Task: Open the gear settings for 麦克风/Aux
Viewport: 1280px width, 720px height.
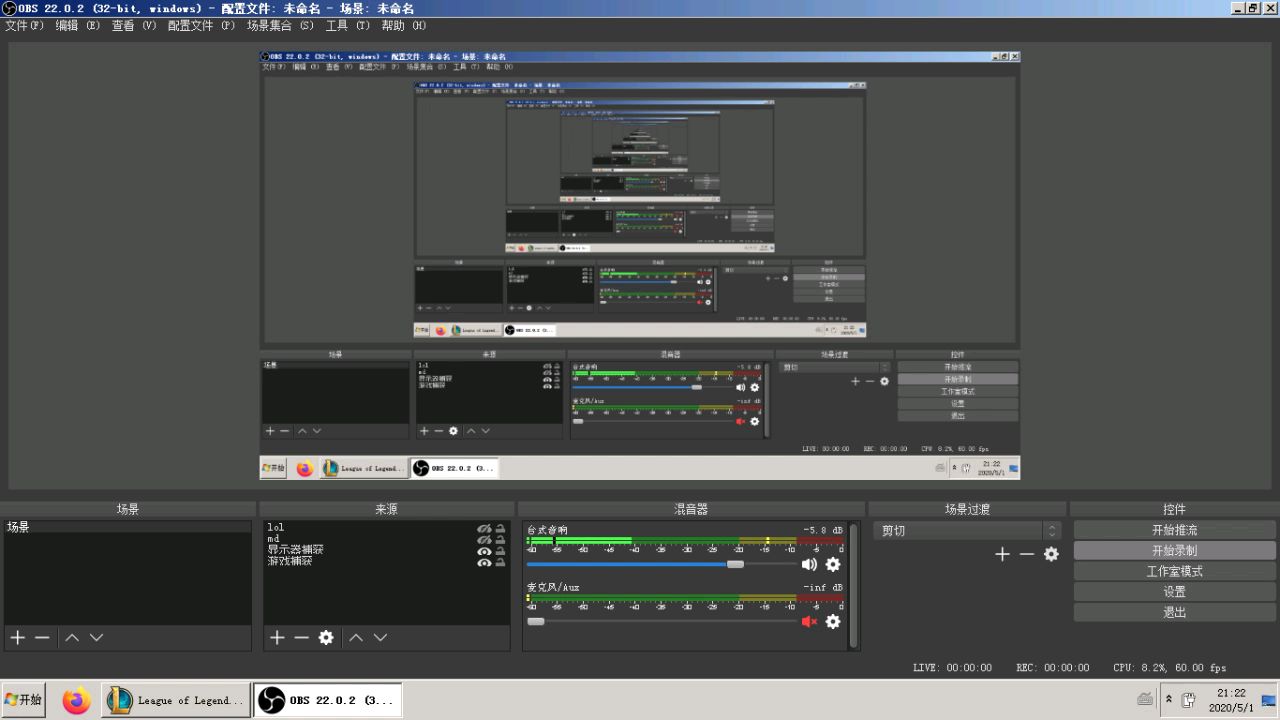Action: pyautogui.click(x=833, y=621)
